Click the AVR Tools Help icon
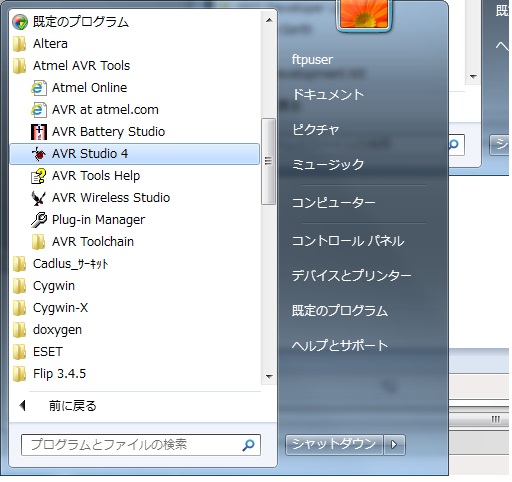Viewport: 512px width, 482px height. [x=39, y=176]
